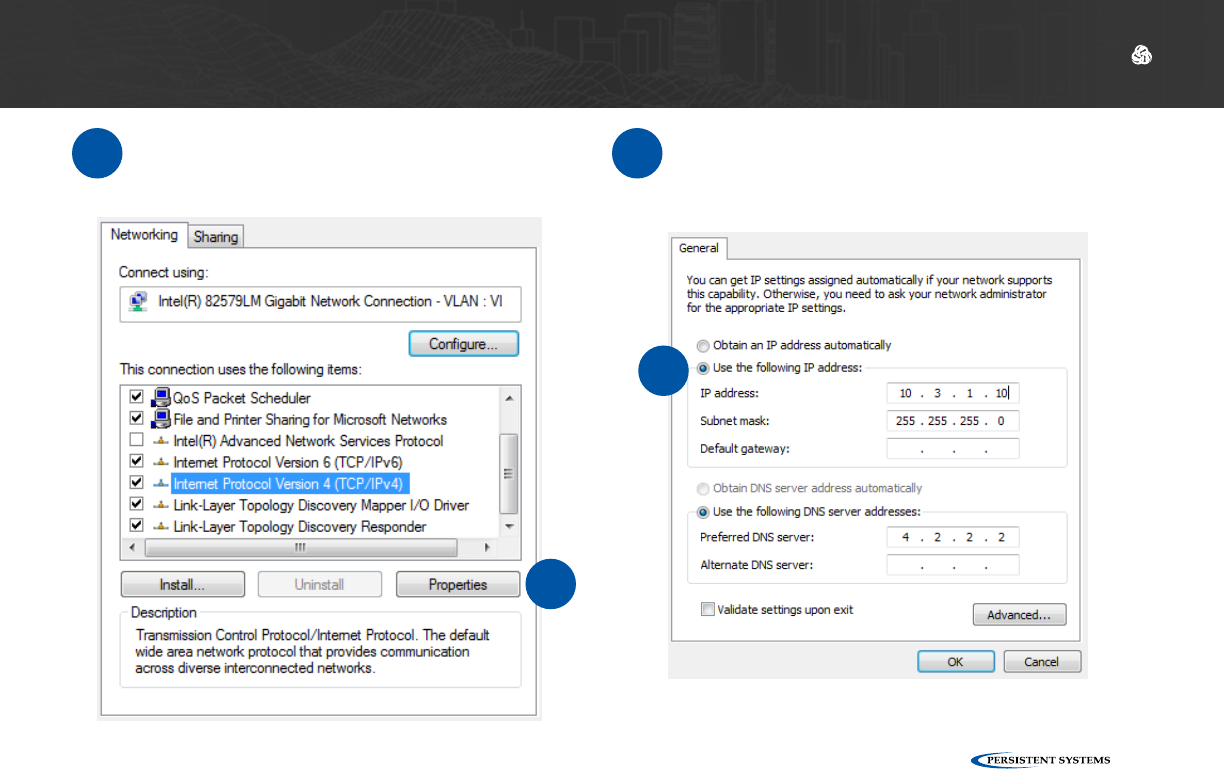Viewport: 1224px width, 769px height.
Task: Click the TCP/IPv4 protocol icon
Action: (x=161, y=483)
